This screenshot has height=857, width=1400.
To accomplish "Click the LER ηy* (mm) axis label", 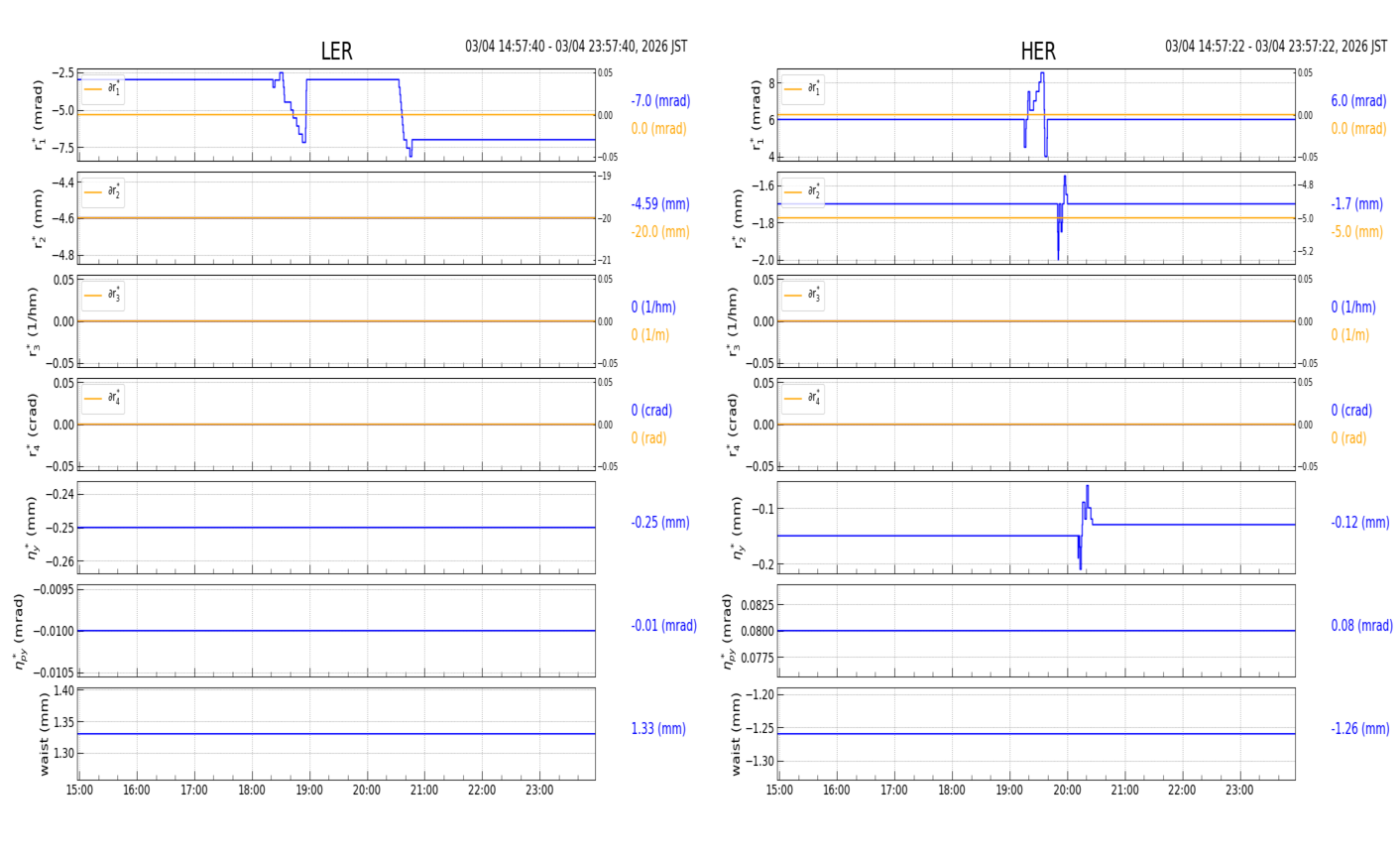I will click(33, 528).
